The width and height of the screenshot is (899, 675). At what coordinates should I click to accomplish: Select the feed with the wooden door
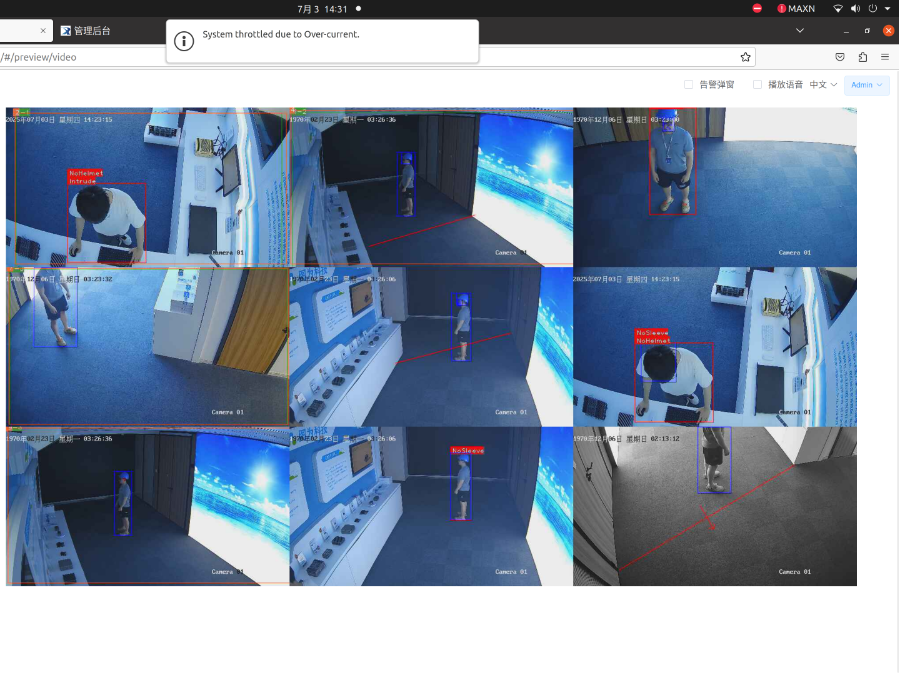[x=147, y=346]
